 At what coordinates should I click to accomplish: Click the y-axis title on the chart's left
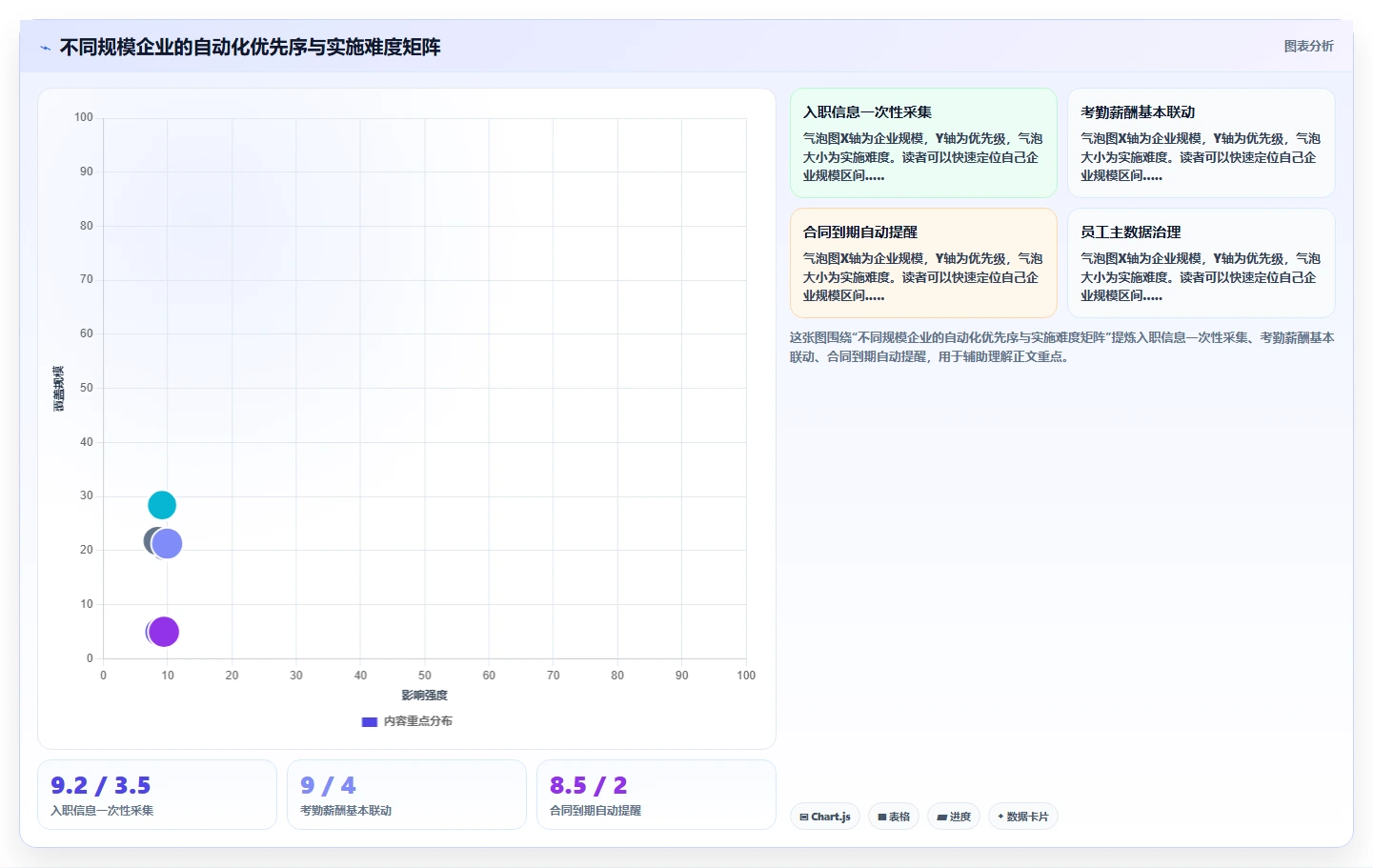(x=59, y=389)
